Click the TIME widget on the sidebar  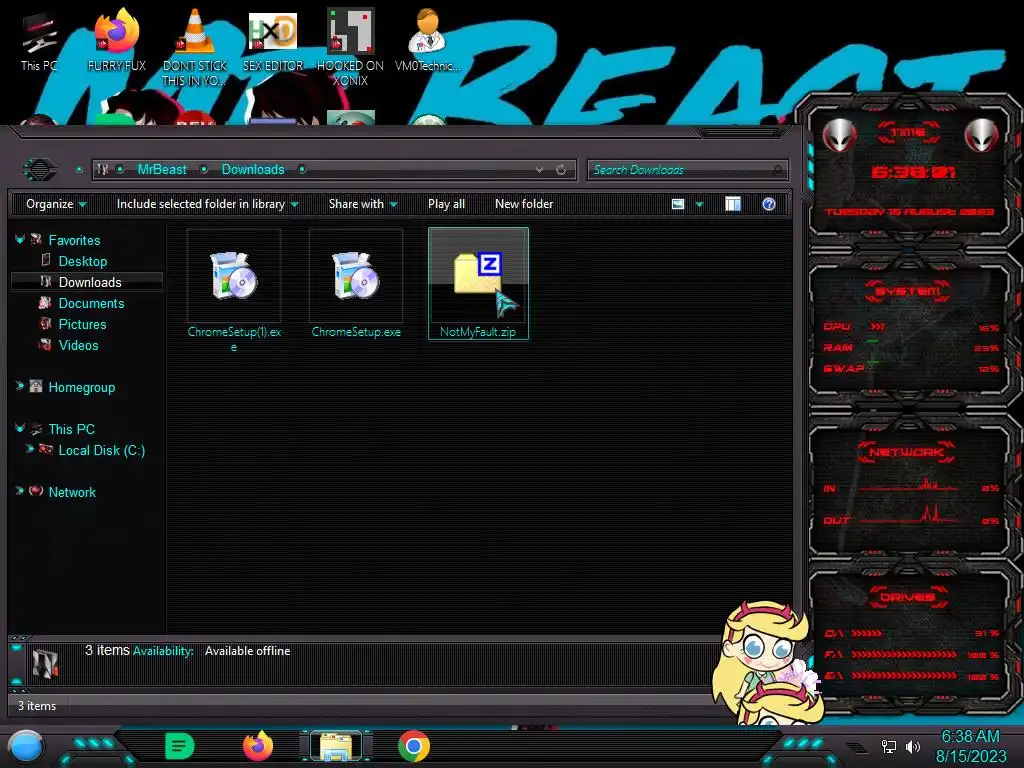coord(909,173)
